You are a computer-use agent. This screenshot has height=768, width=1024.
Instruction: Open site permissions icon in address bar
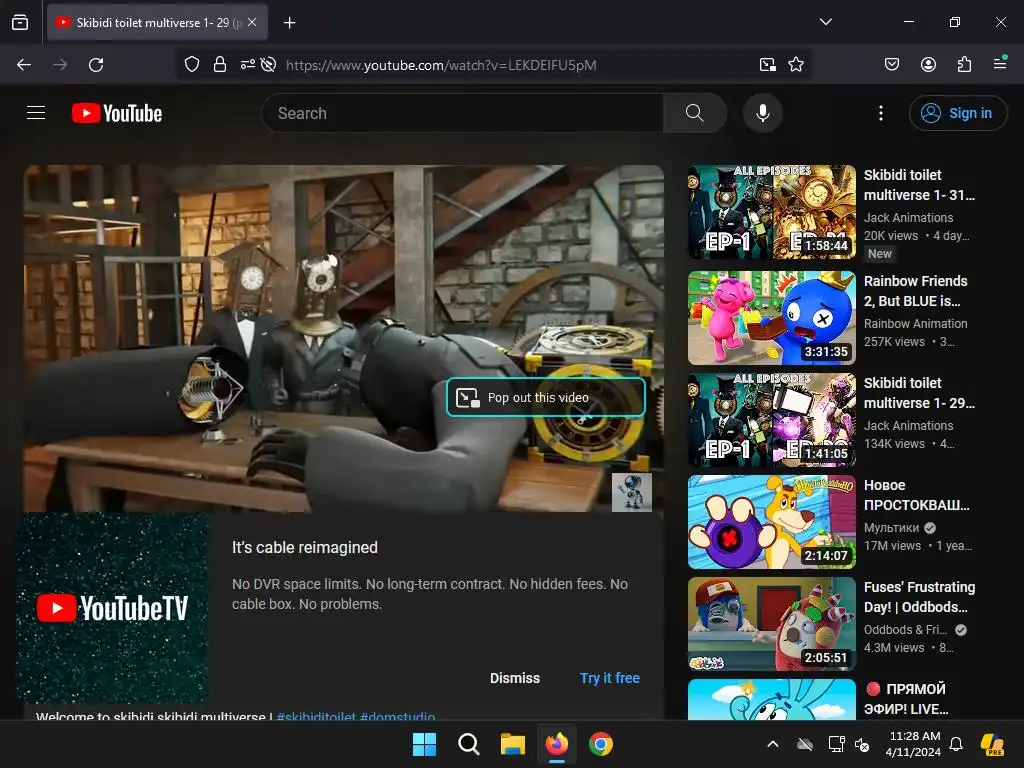[x=248, y=65]
